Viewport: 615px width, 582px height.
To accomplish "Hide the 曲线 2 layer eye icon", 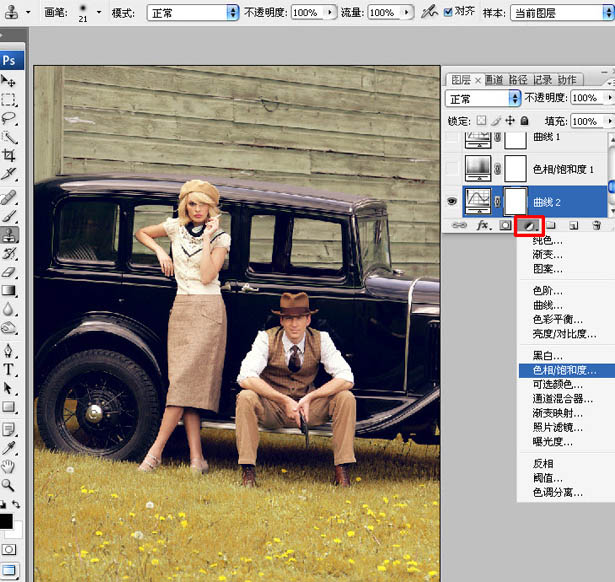I will (453, 202).
